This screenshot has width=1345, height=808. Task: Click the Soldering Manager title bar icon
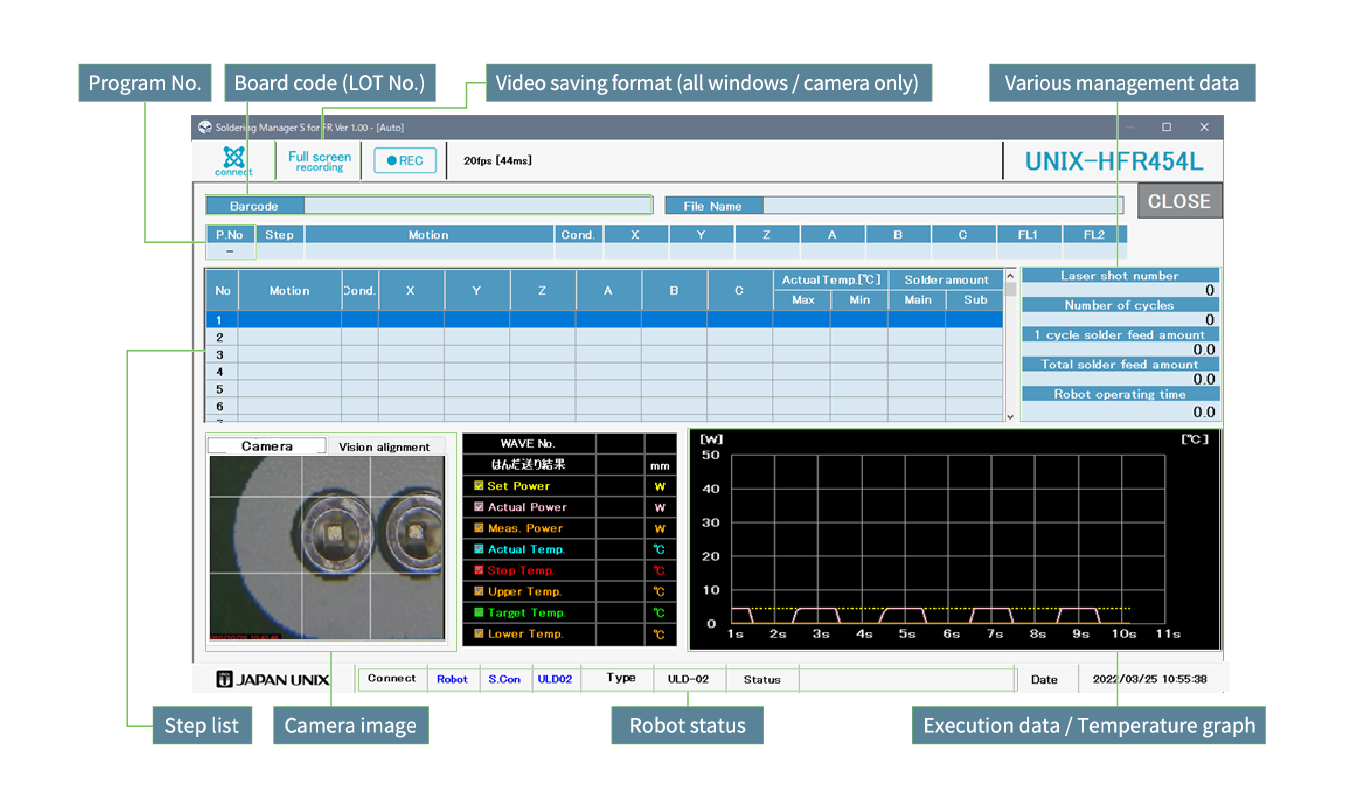pyautogui.click(x=205, y=128)
